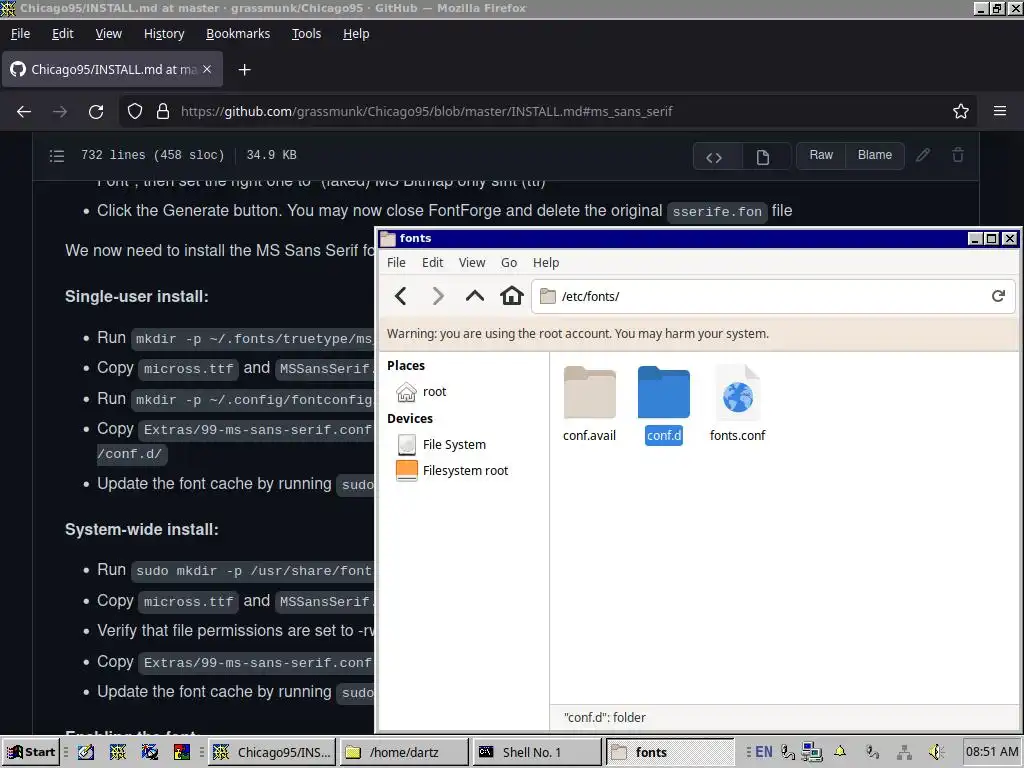Open Firefox File menu
Screen dimensions: 1024x768
pos(20,34)
